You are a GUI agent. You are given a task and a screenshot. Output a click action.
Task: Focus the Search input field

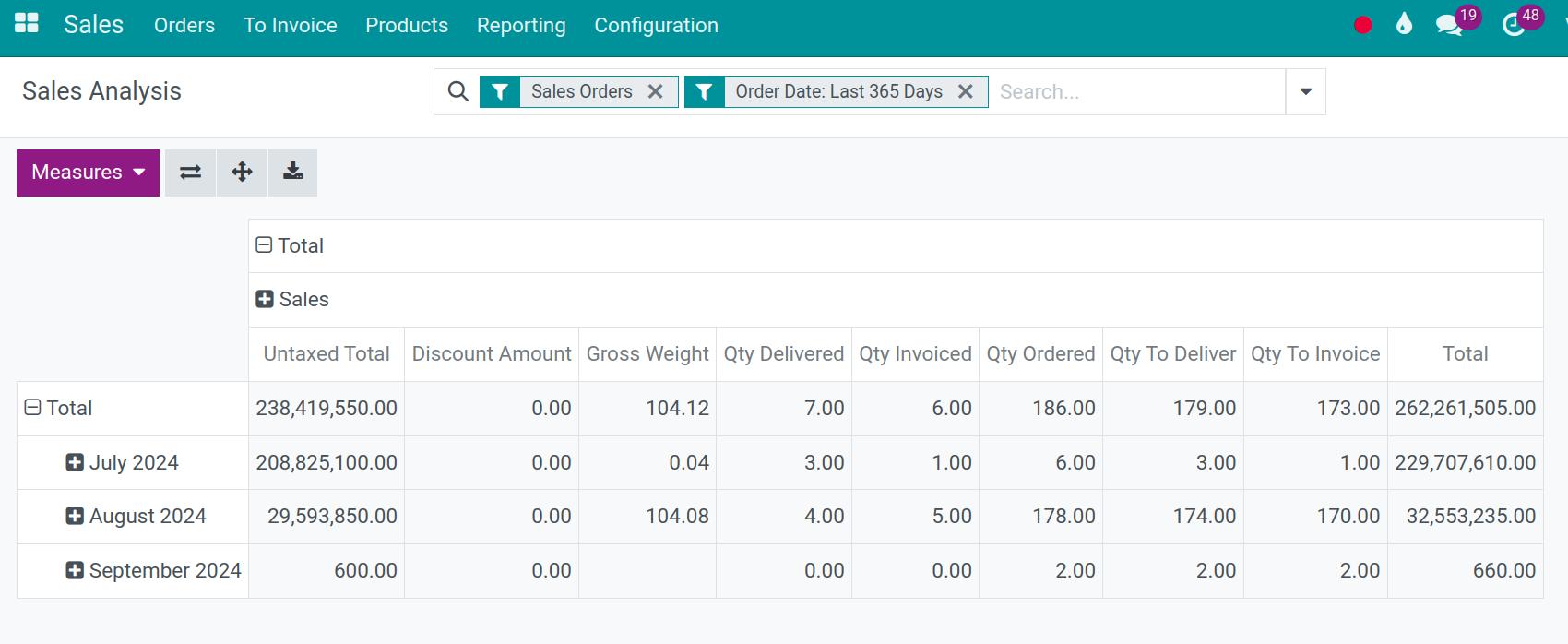[x=1137, y=91]
